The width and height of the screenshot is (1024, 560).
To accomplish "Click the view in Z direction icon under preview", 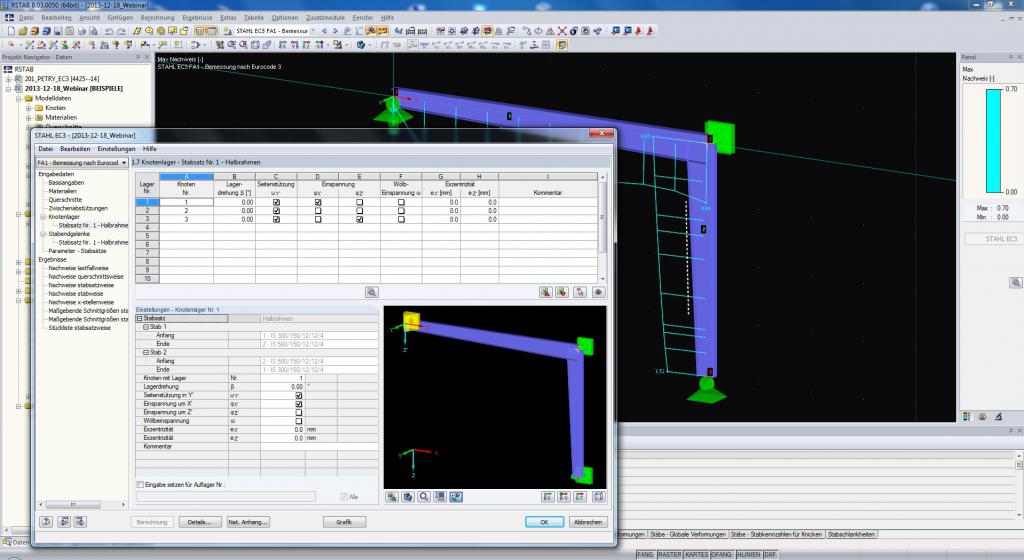I will click(x=580, y=497).
